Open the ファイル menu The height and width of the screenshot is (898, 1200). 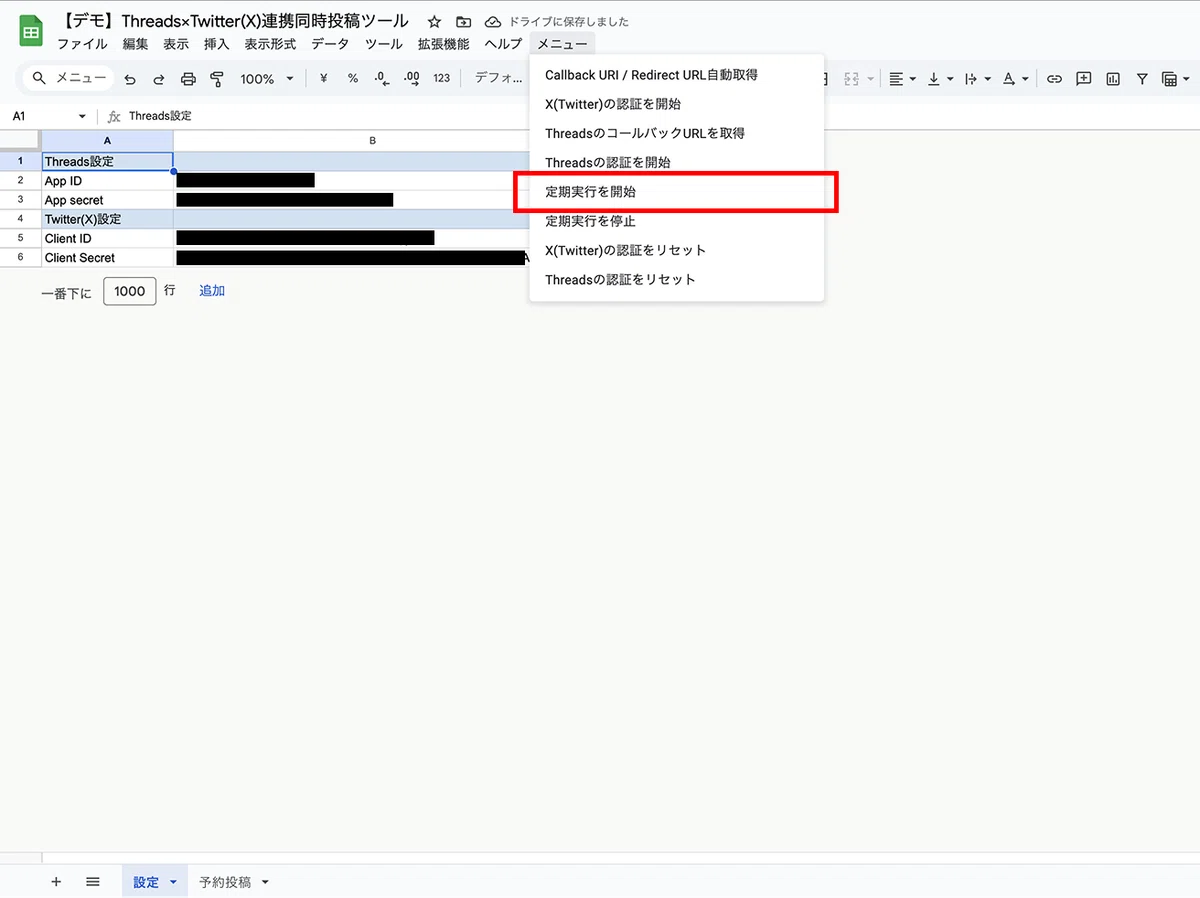click(x=82, y=44)
